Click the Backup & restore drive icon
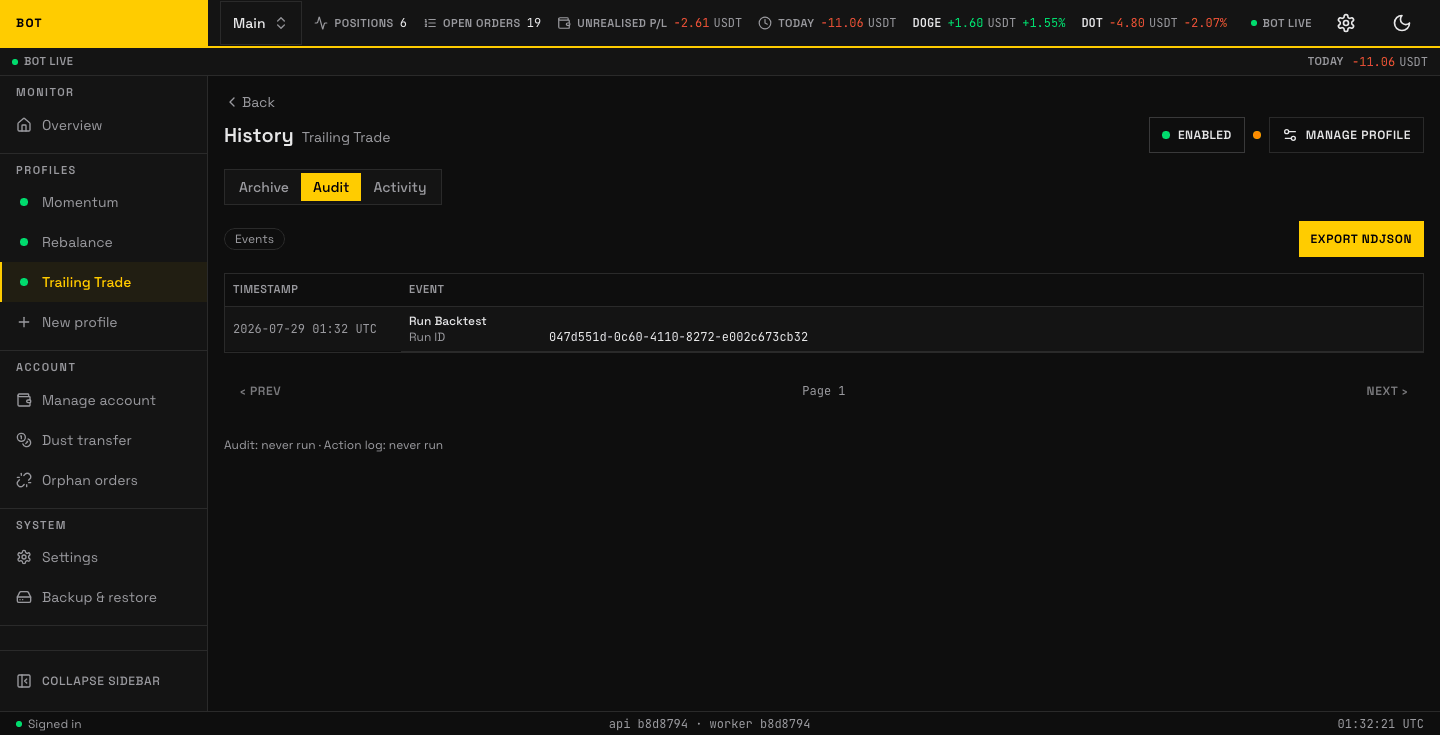The image size is (1440, 735). click(x=25, y=597)
